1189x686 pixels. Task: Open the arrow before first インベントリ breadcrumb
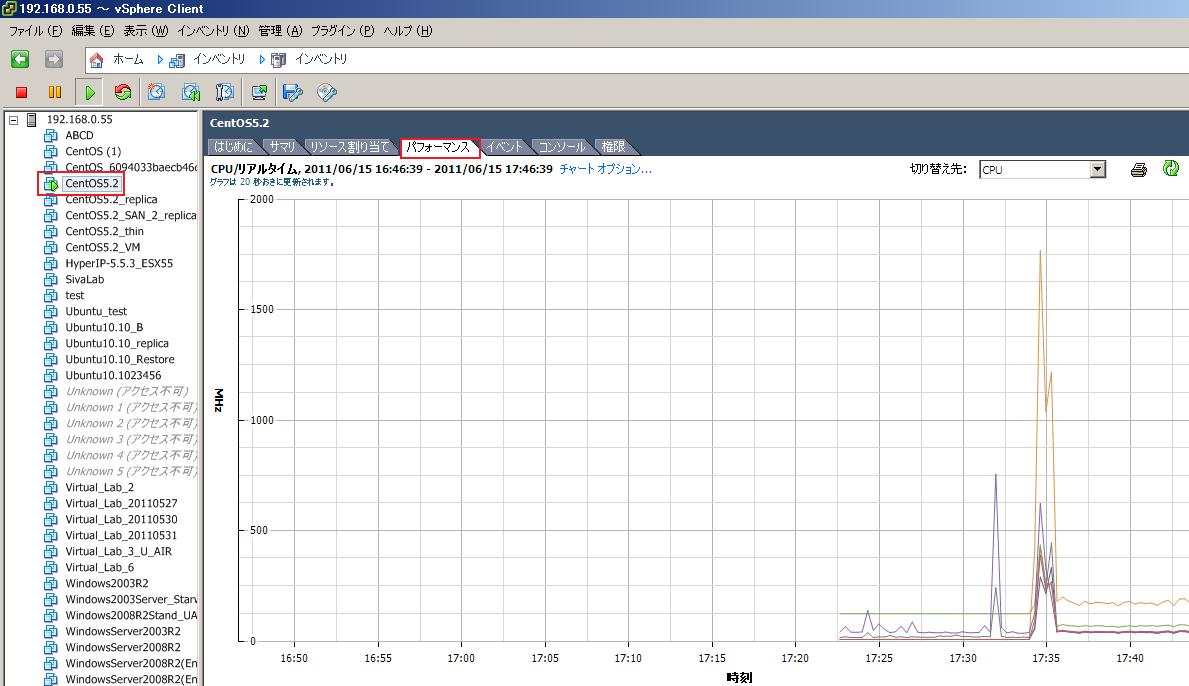point(159,59)
